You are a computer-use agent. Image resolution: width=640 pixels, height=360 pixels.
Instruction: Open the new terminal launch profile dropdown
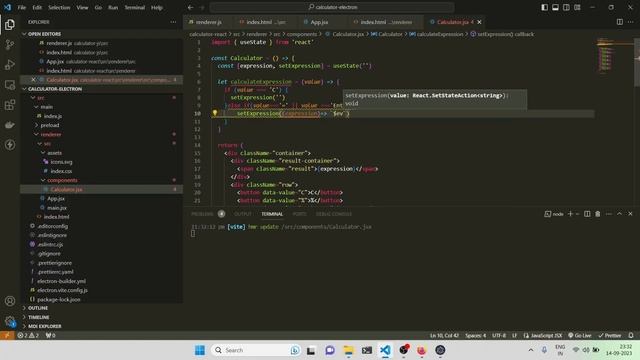(578, 214)
